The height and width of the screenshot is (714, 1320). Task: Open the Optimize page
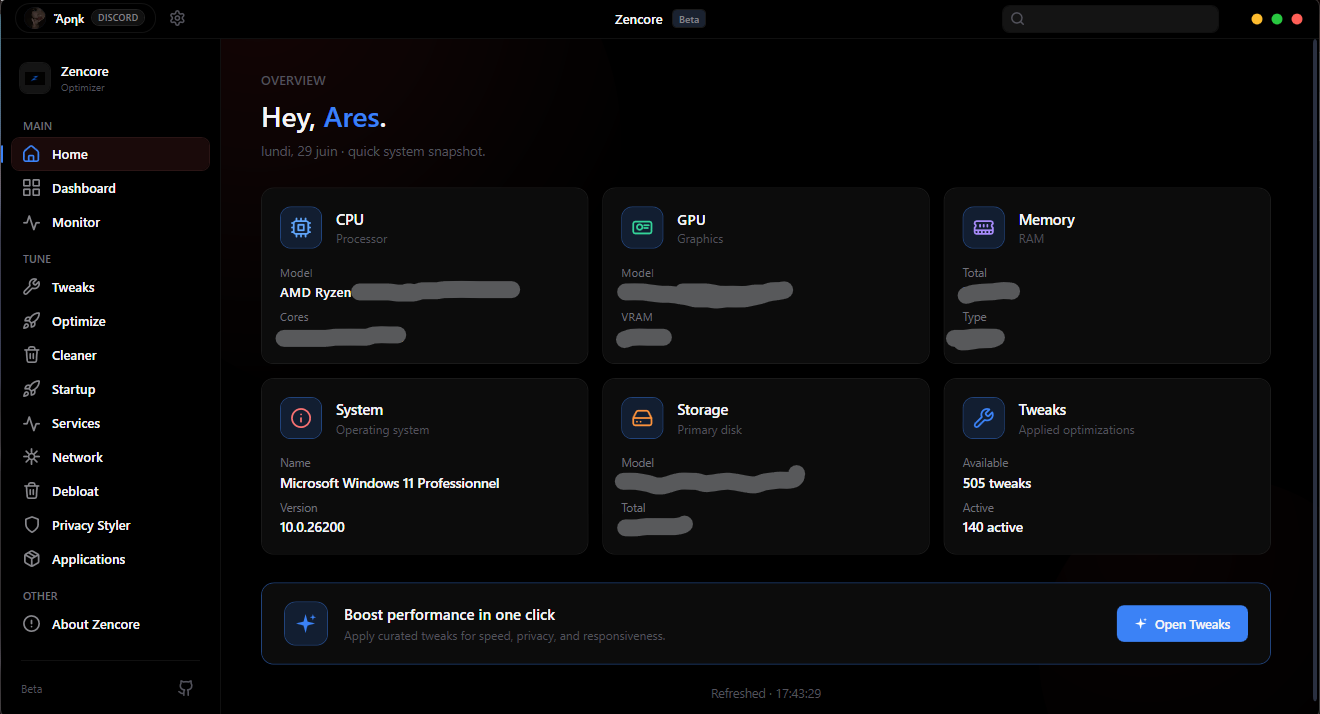pyautogui.click(x=110, y=321)
